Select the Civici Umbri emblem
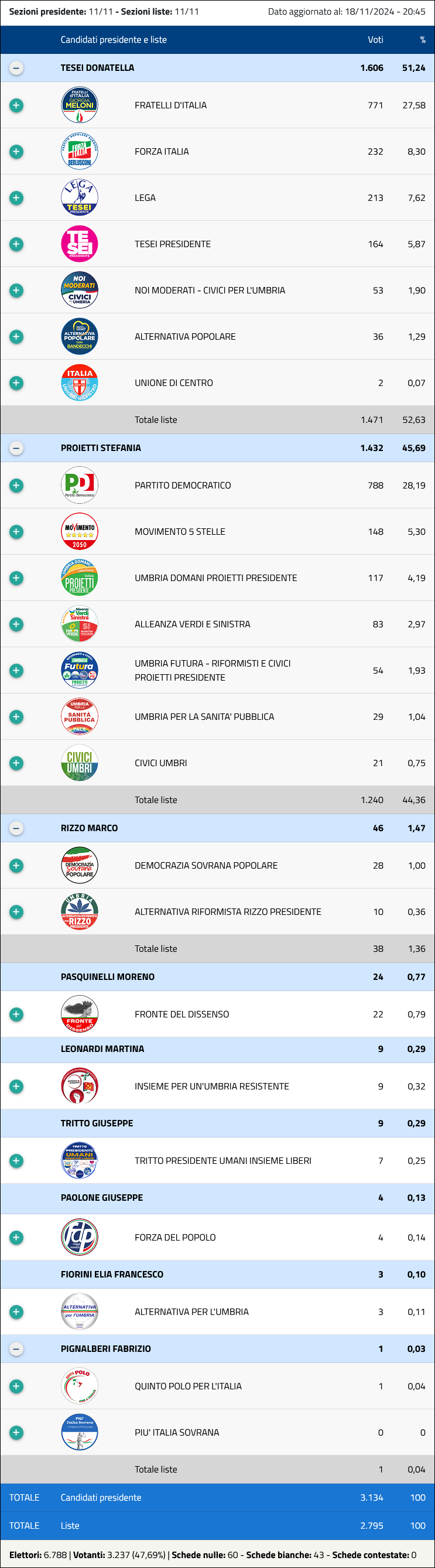 (80, 763)
